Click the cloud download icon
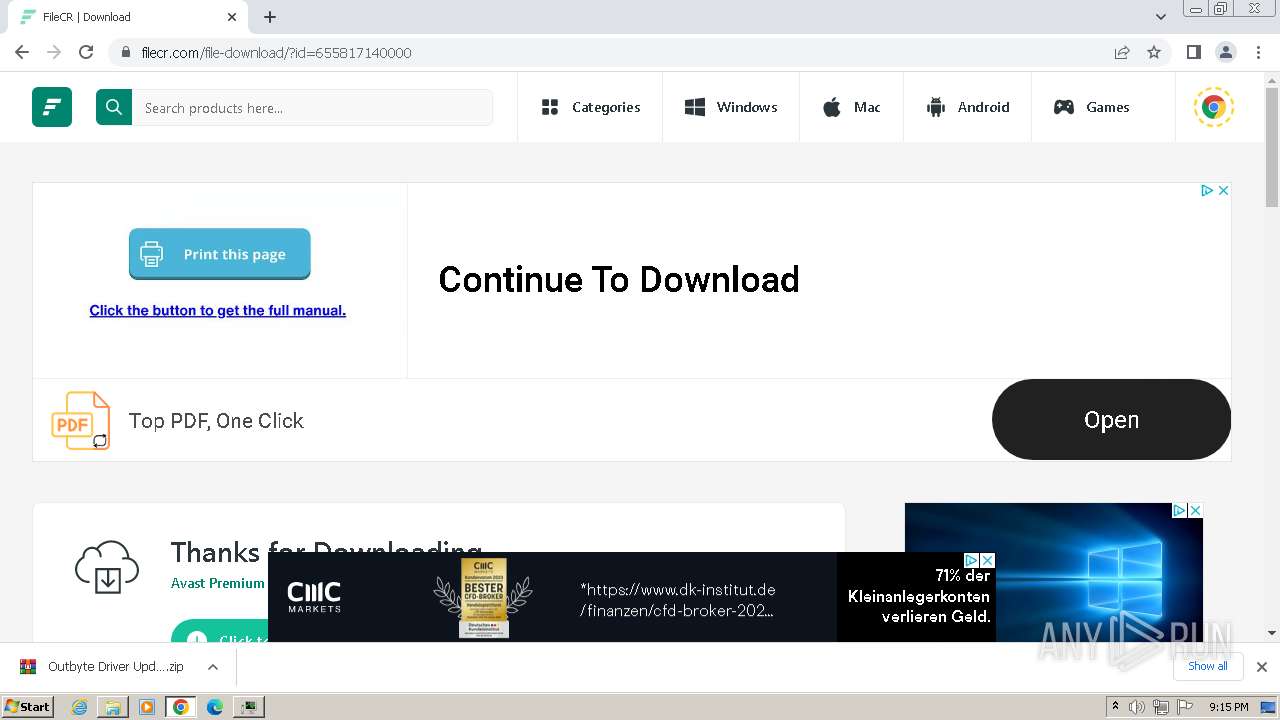 point(107,567)
